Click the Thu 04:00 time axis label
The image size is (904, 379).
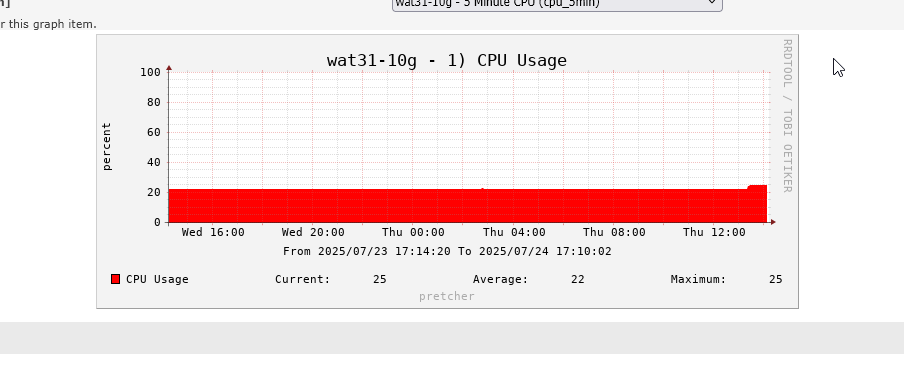click(x=514, y=232)
